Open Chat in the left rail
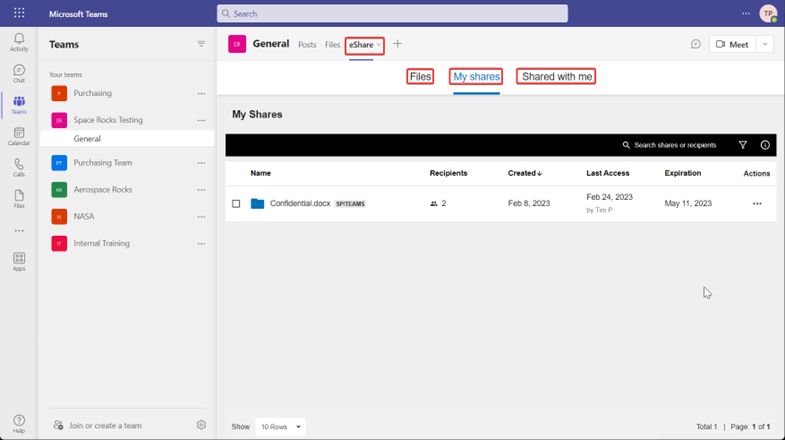The image size is (785, 440). pyautogui.click(x=19, y=74)
